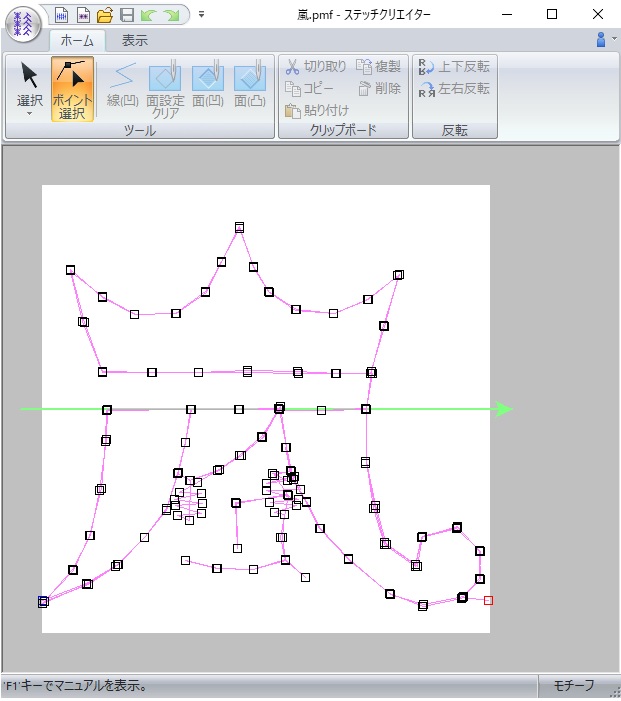The image size is (621, 701).
Task: Switch to the ホーム ribbon tab
Action: (x=77, y=41)
